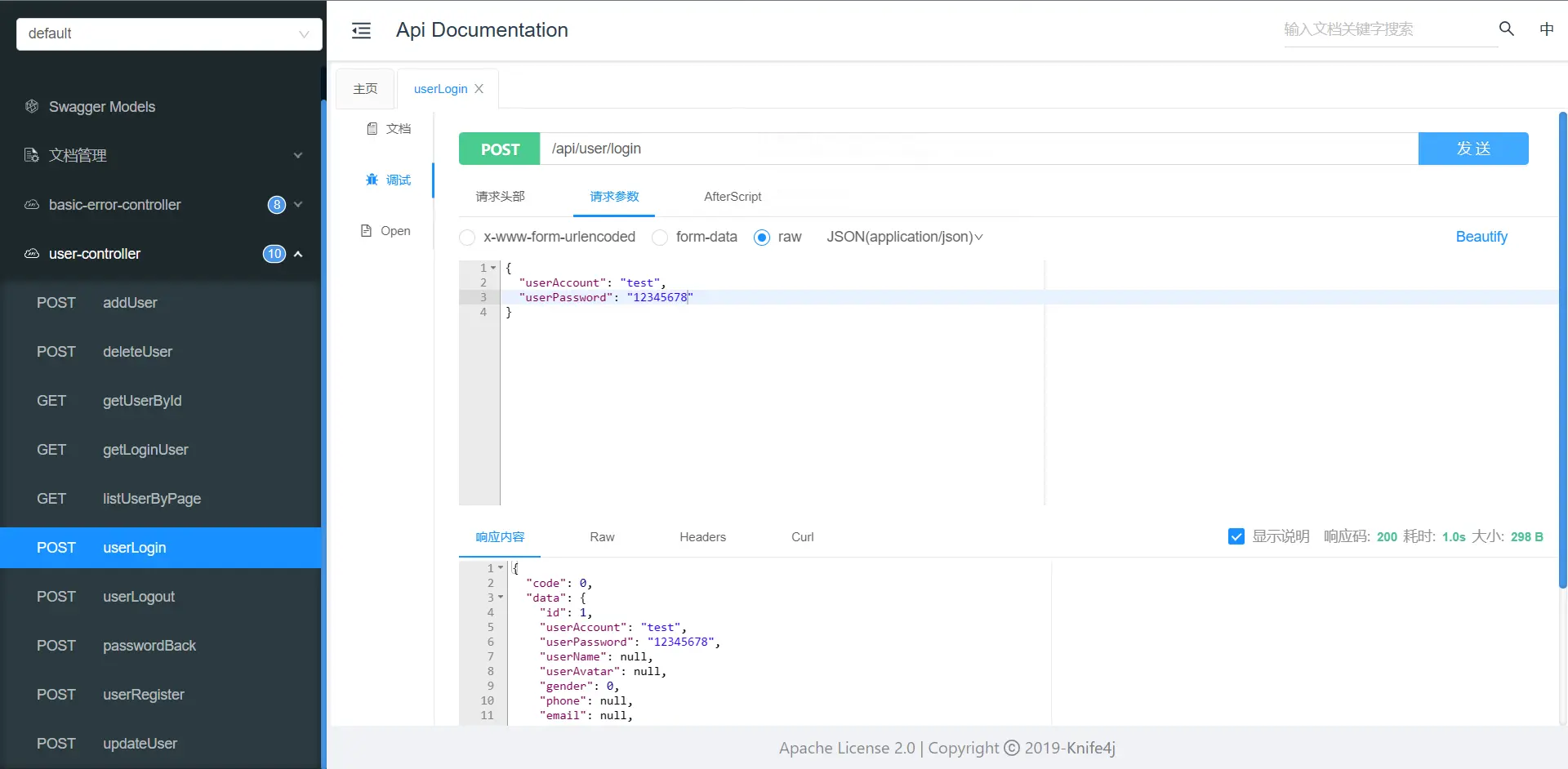Screen dimensions: 1568x769
Task: Click the 文档 document icon
Action: coord(372,128)
